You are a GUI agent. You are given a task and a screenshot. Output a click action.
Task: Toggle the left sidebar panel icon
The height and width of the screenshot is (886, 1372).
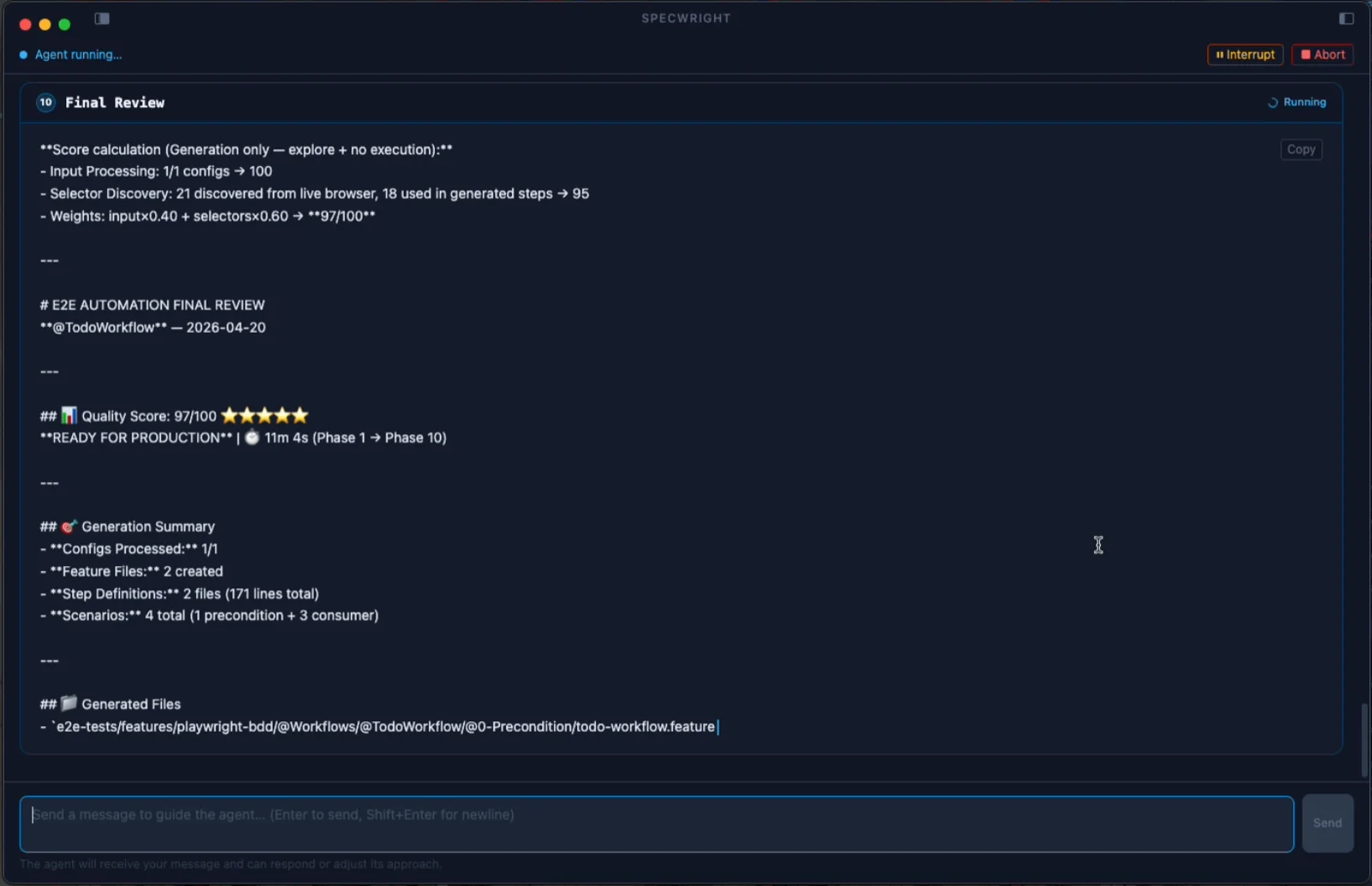102,19
